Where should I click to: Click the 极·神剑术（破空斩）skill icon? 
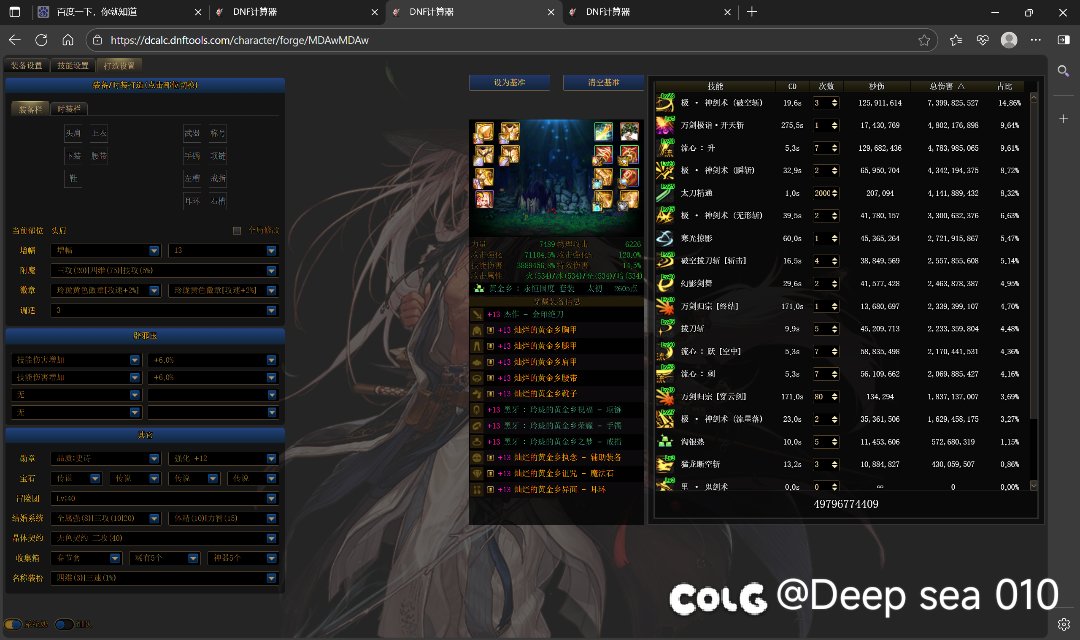click(x=665, y=103)
